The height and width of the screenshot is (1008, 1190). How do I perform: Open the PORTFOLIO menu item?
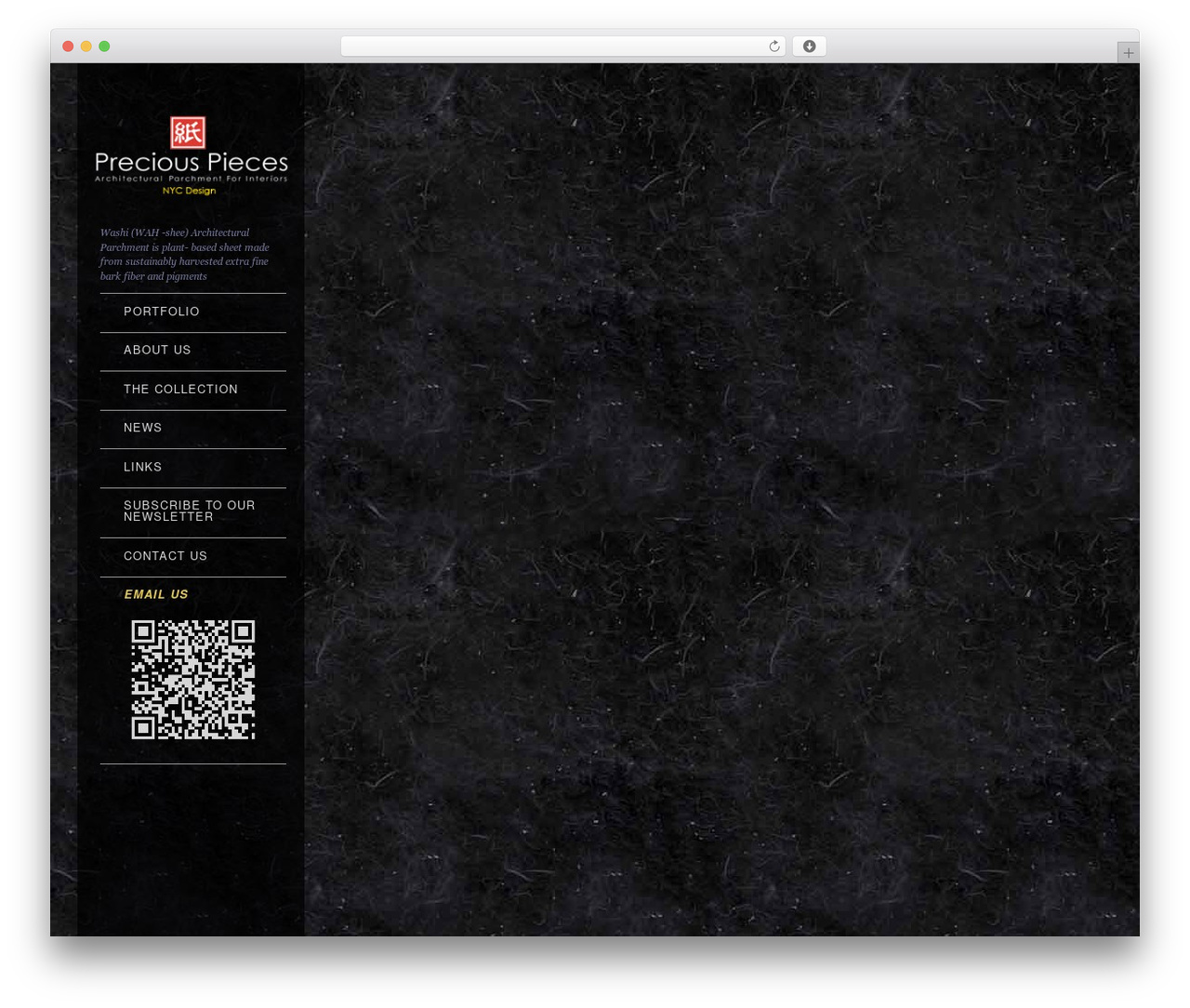point(162,312)
